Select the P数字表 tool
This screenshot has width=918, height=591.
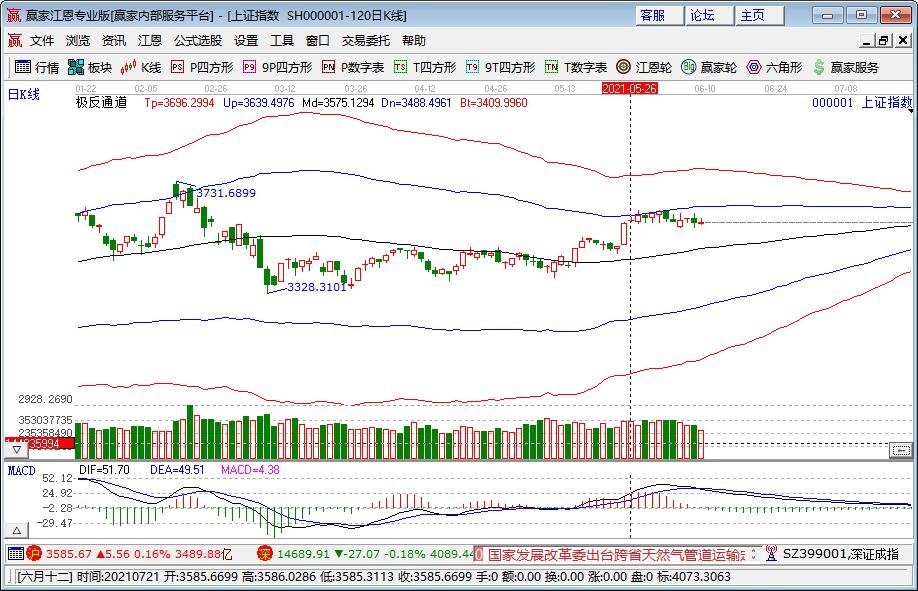pyautogui.click(x=353, y=67)
